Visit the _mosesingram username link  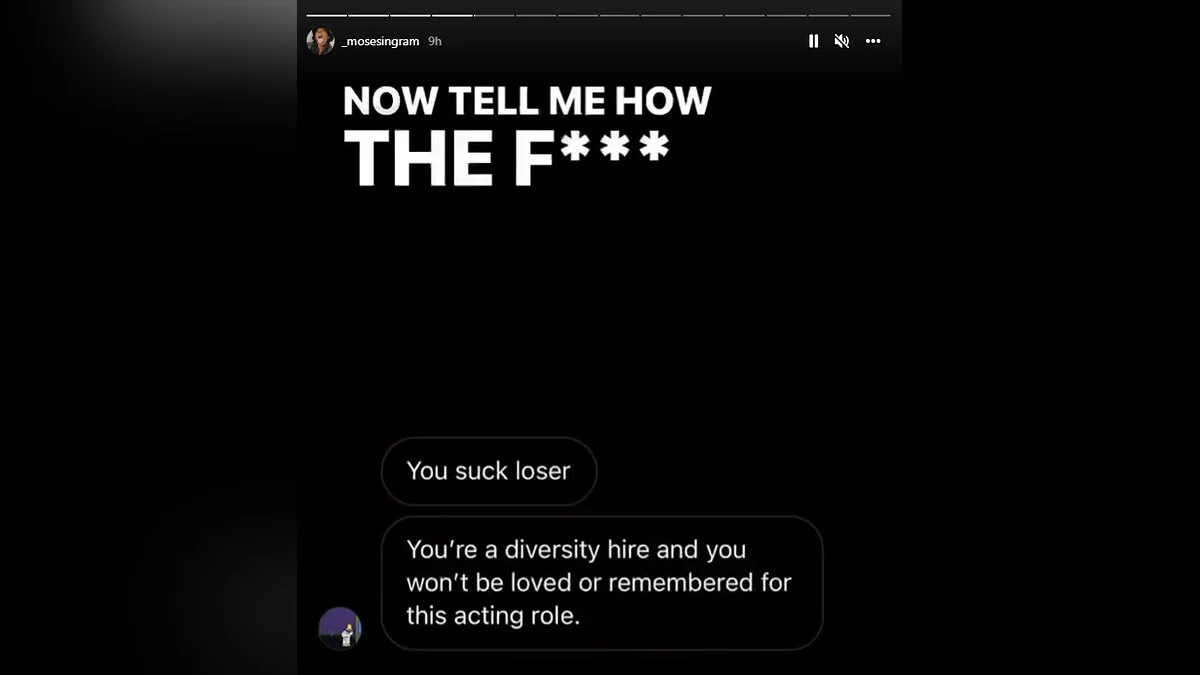(380, 41)
